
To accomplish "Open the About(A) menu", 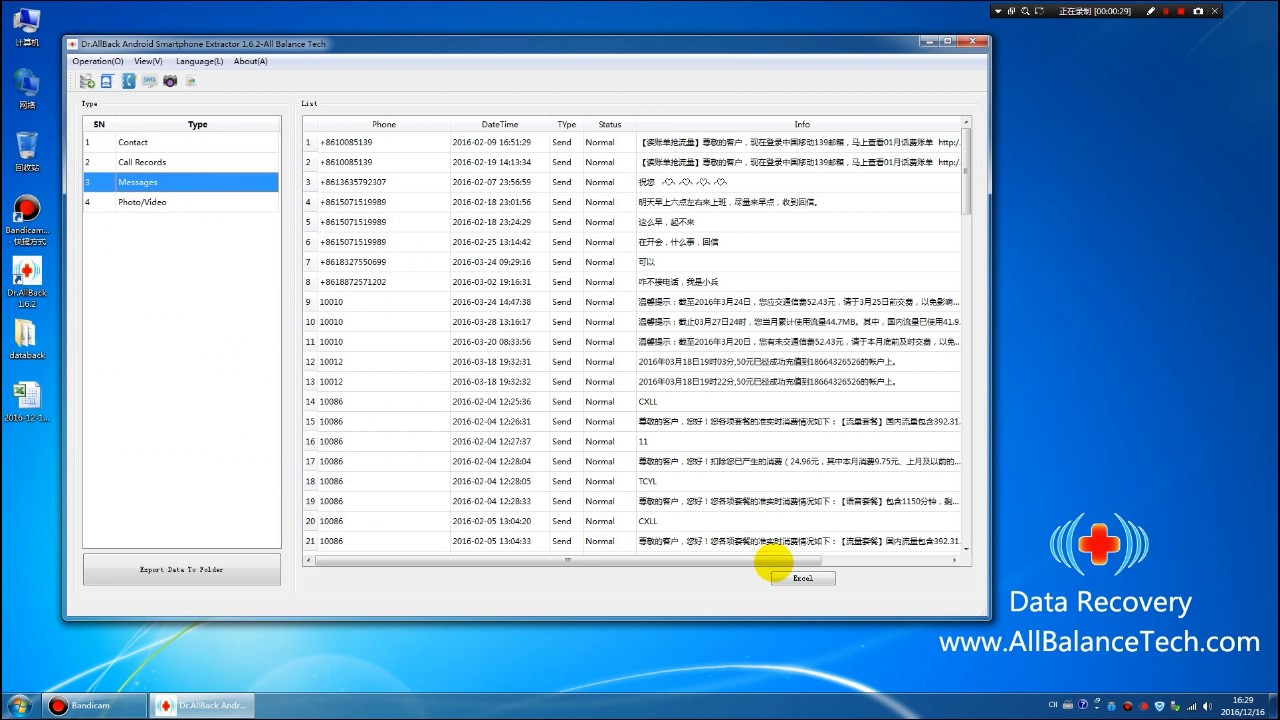I will (x=250, y=61).
